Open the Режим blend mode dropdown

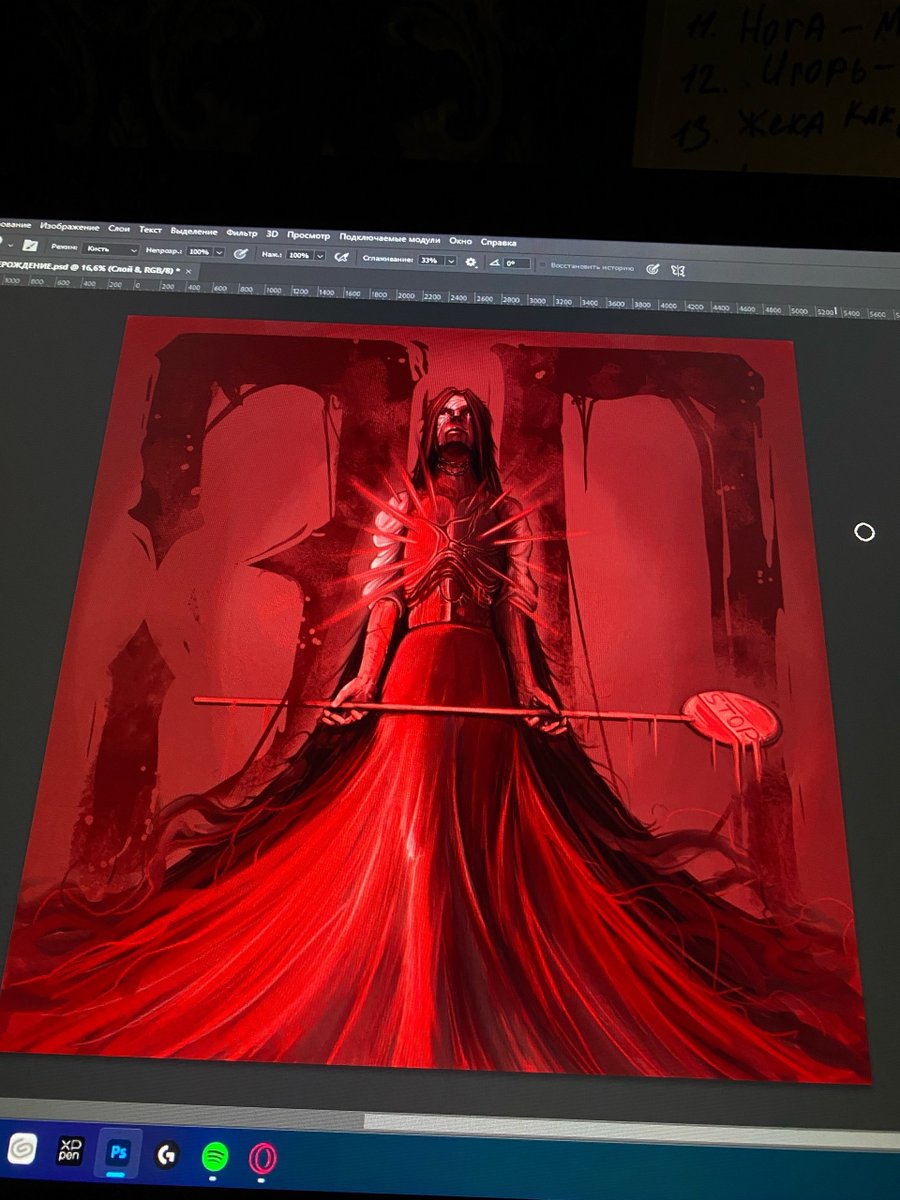(112, 249)
